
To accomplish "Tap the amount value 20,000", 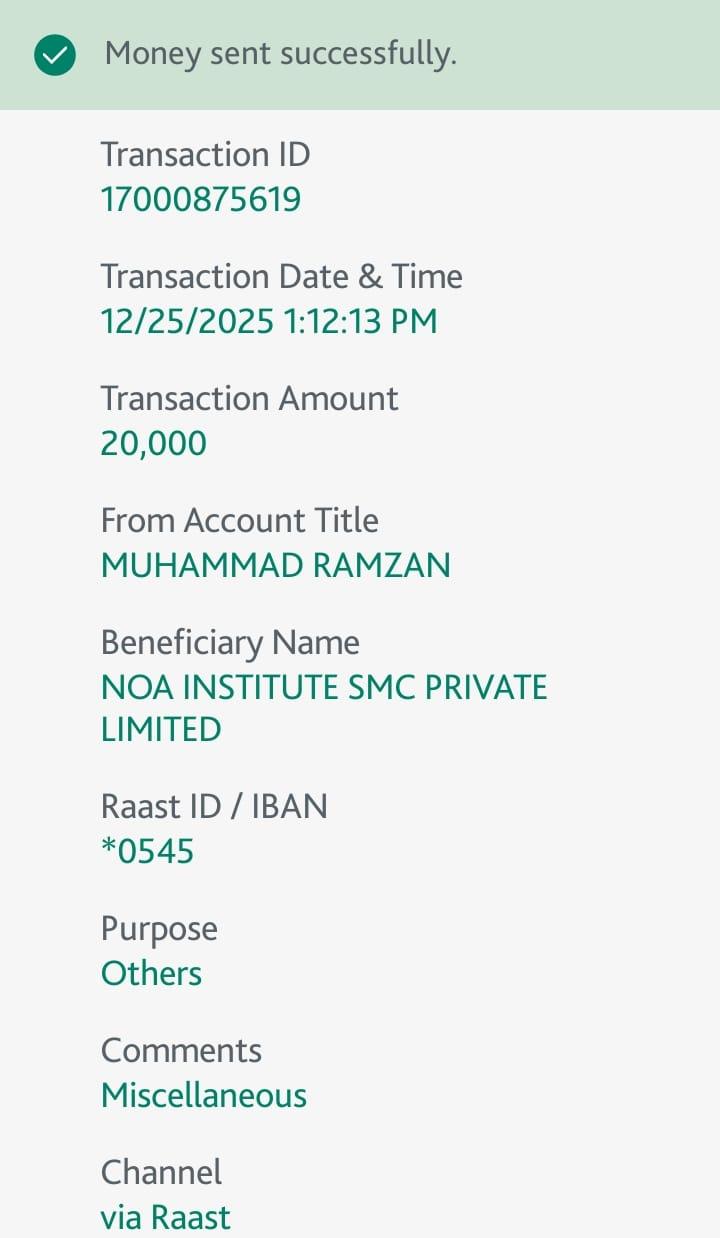I will (x=153, y=443).
